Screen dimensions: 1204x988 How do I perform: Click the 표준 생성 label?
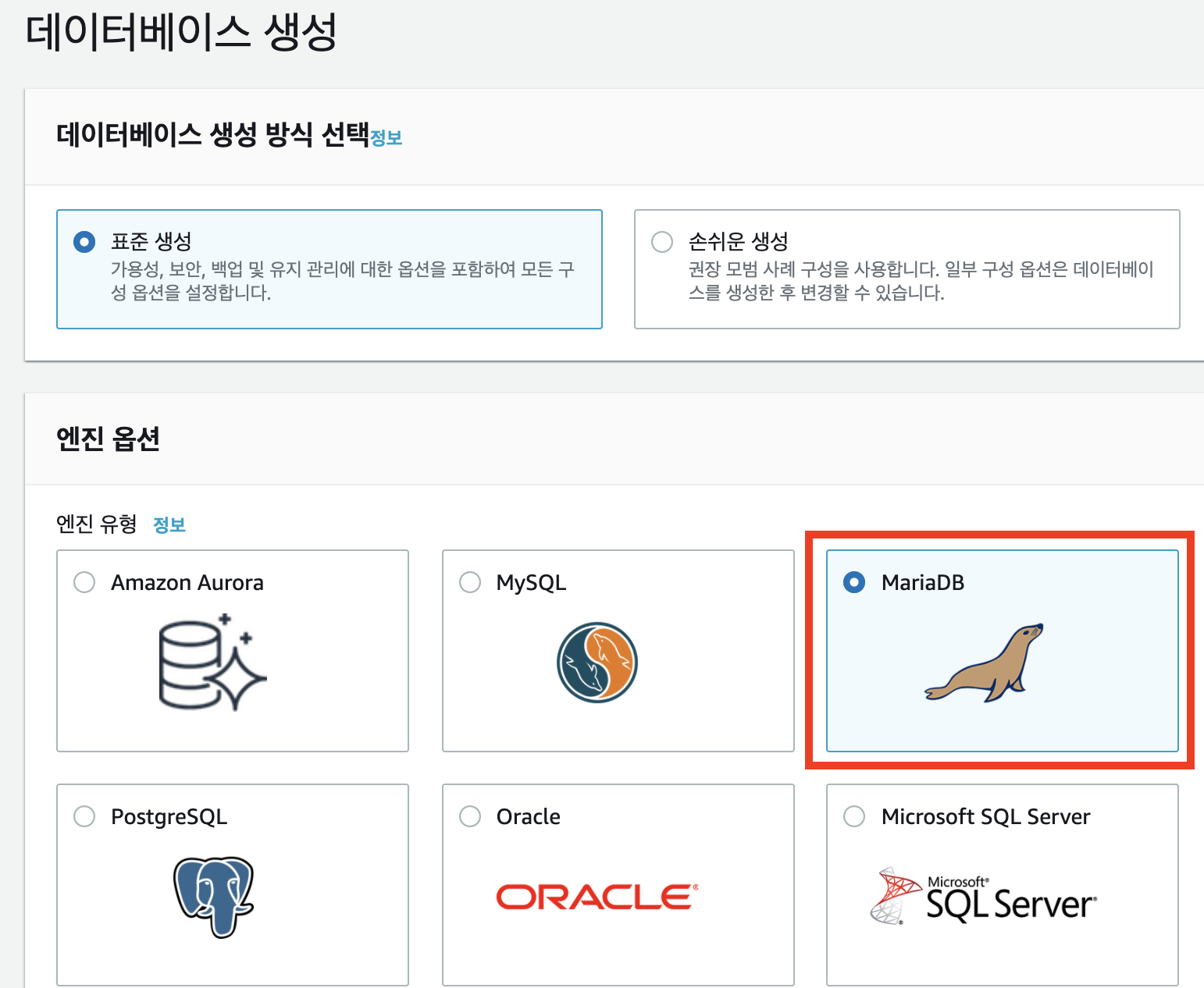click(151, 241)
